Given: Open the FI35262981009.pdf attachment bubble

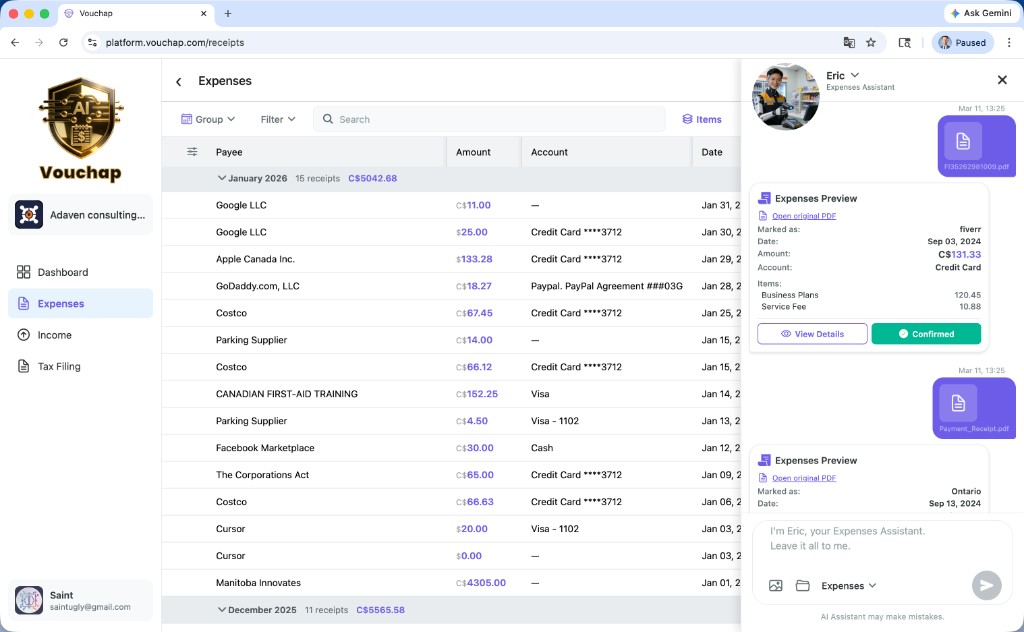Looking at the screenshot, I should pyautogui.click(x=976, y=146).
